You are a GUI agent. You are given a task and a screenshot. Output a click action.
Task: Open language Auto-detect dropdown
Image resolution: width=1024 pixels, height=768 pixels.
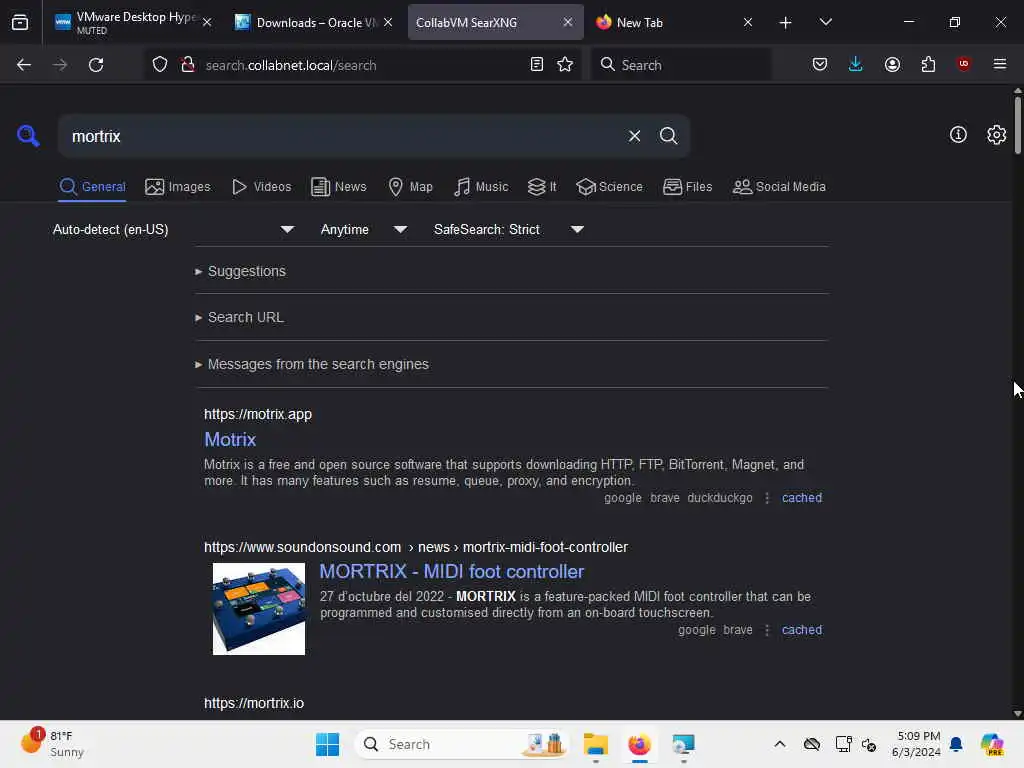173,229
